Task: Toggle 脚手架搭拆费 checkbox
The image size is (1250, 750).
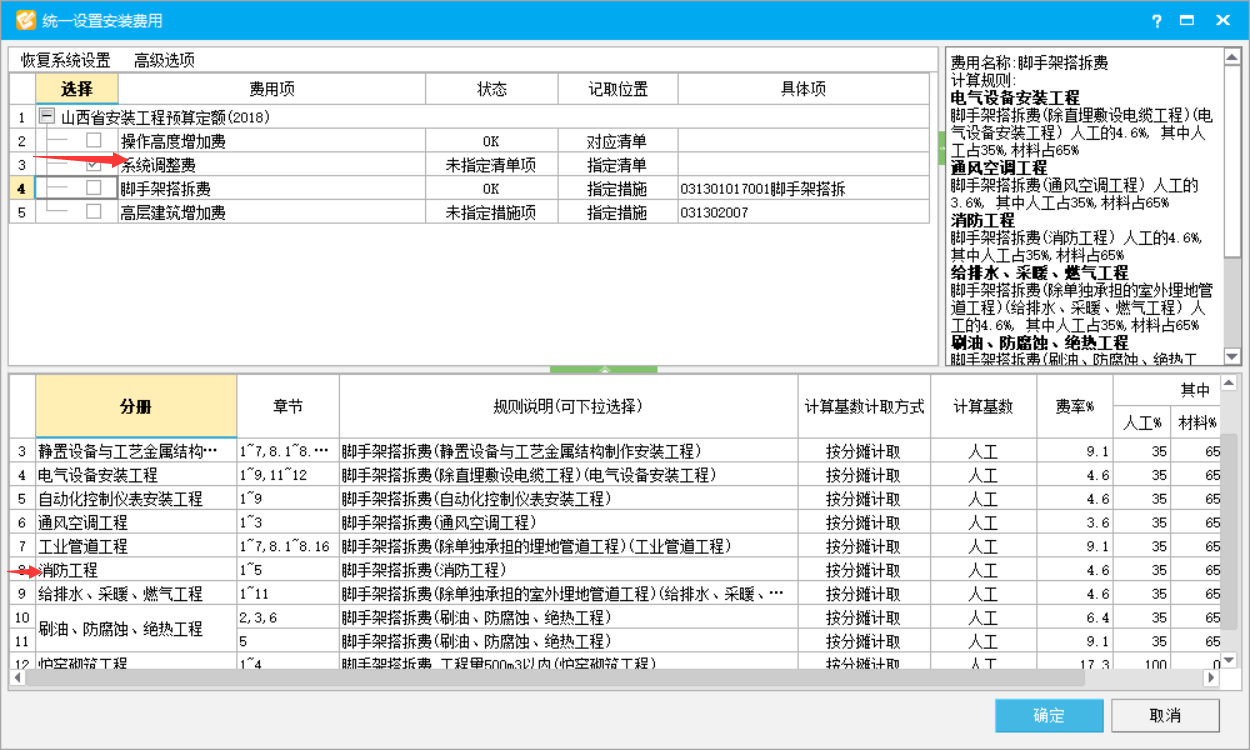Action: coord(94,188)
